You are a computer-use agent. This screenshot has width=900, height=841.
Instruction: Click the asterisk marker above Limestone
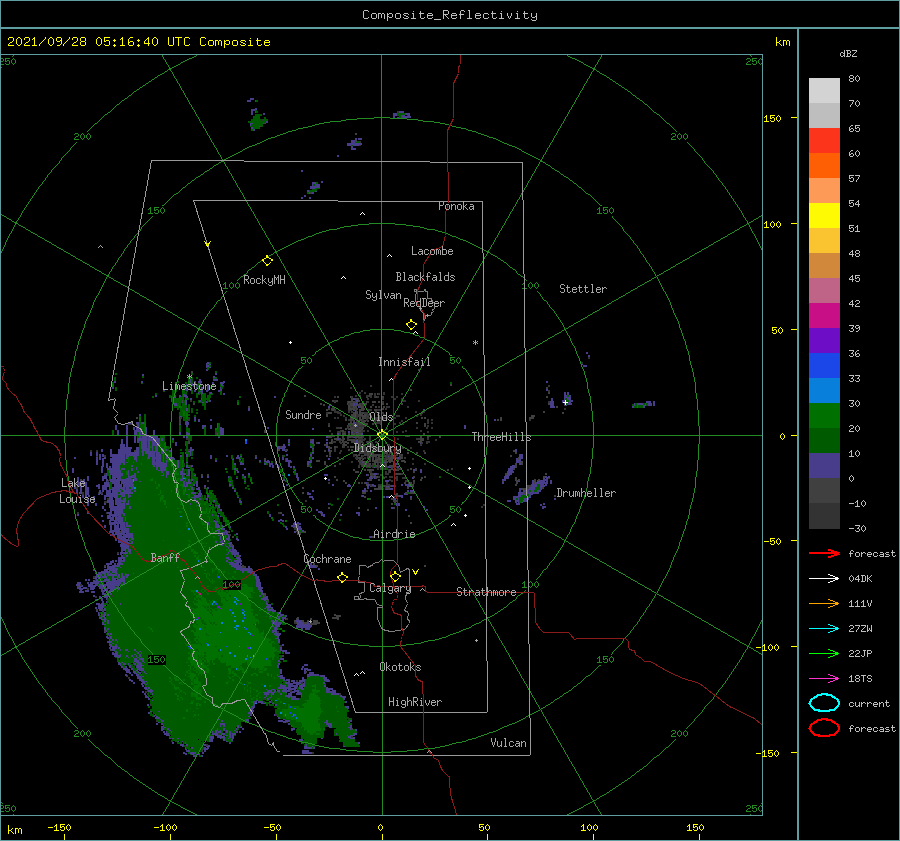[189, 377]
